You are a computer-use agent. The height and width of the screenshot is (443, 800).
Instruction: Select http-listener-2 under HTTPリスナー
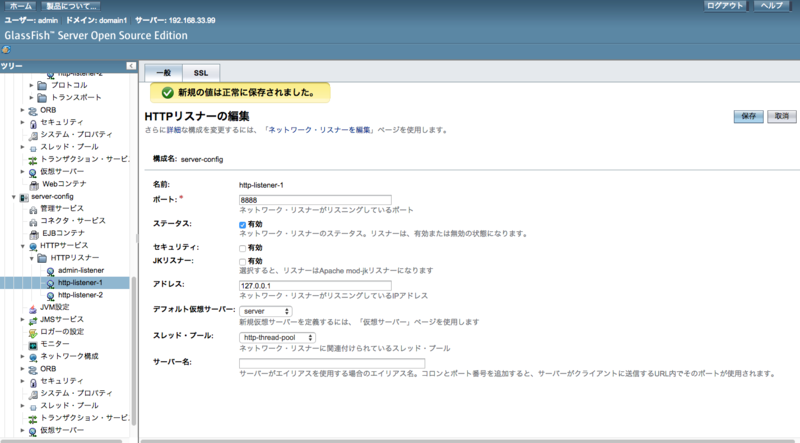pyautogui.click(x=80, y=295)
